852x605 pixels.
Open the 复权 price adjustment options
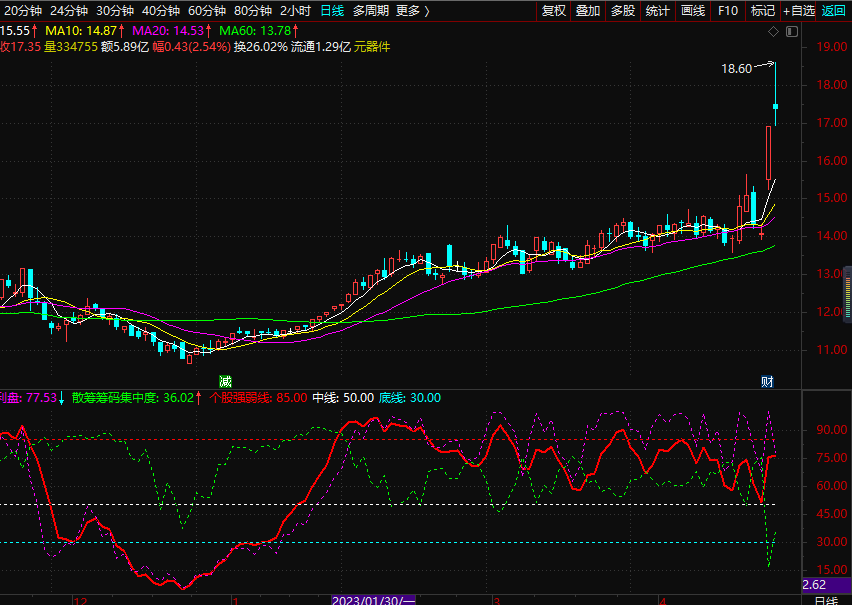pyautogui.click(x=553, y=11)
